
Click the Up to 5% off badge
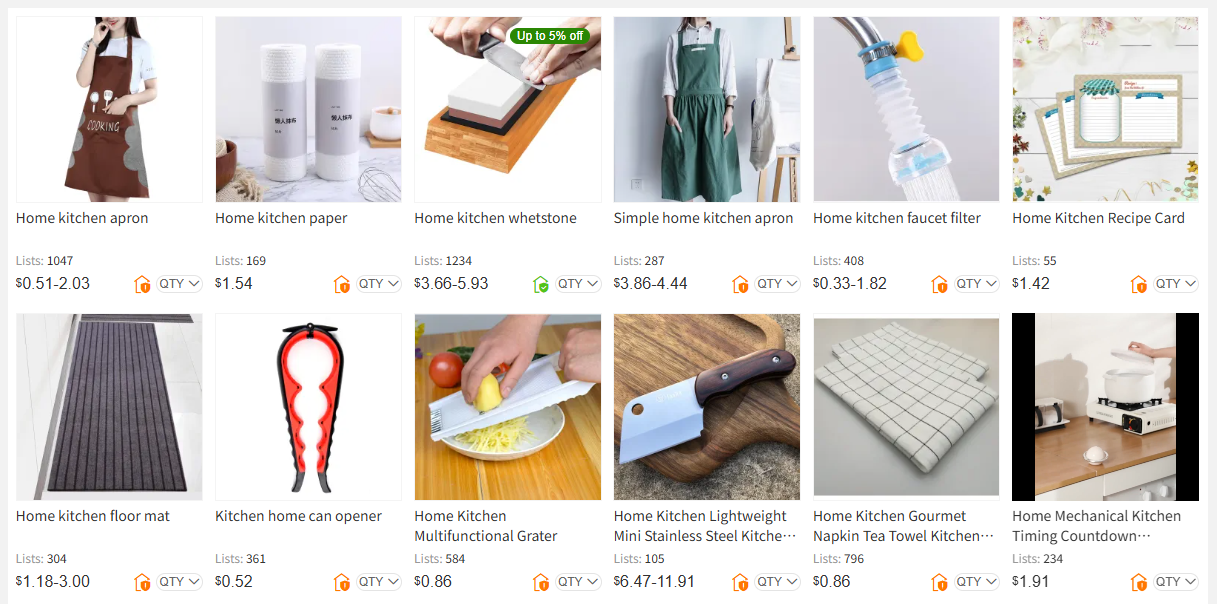tap(550, 36)
